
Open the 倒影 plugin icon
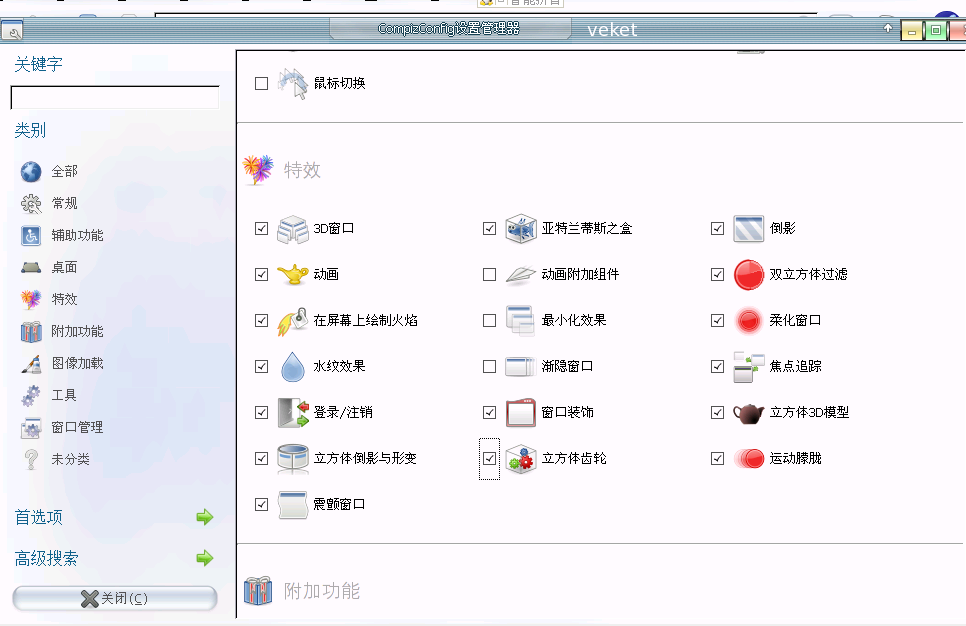pos(749,229)
